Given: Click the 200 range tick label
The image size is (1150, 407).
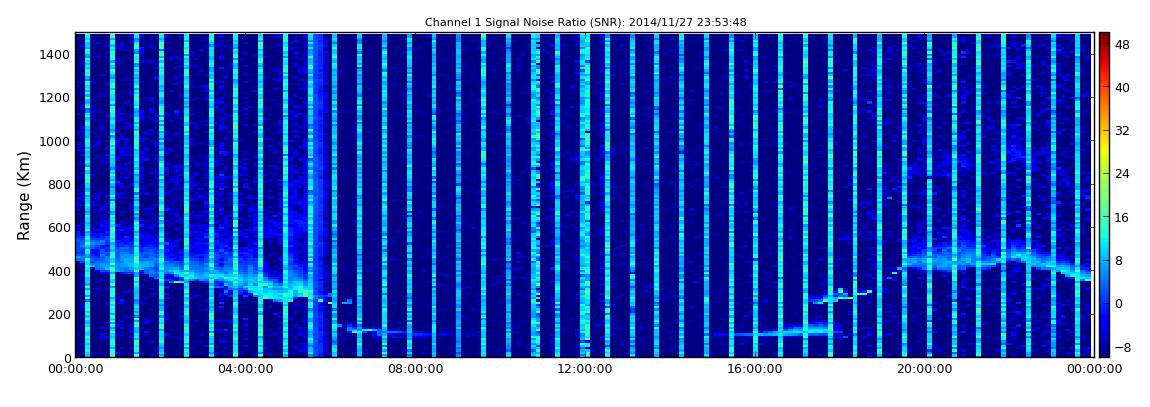Looking at the screenshot, I should tap(59, 315).
